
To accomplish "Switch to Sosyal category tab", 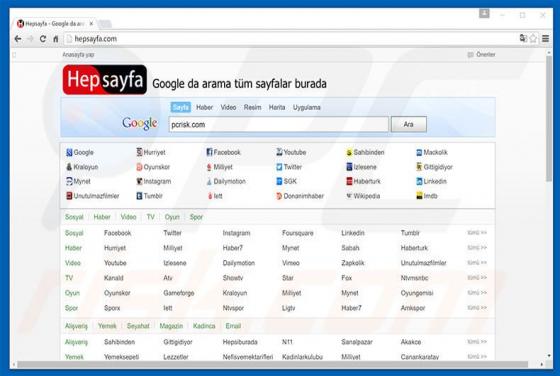I will [x=74, y=217].
